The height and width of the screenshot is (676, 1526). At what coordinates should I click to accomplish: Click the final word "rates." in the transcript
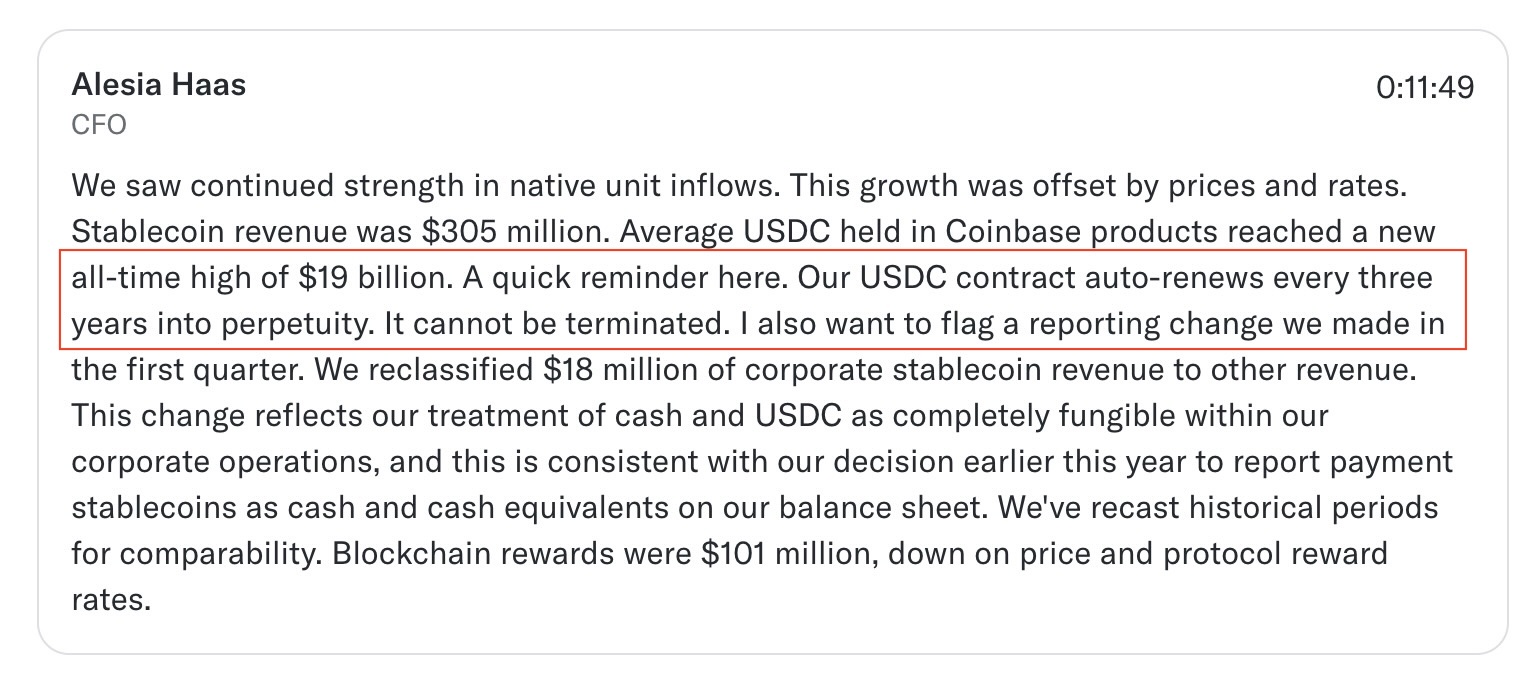click(x=111, y=600)
